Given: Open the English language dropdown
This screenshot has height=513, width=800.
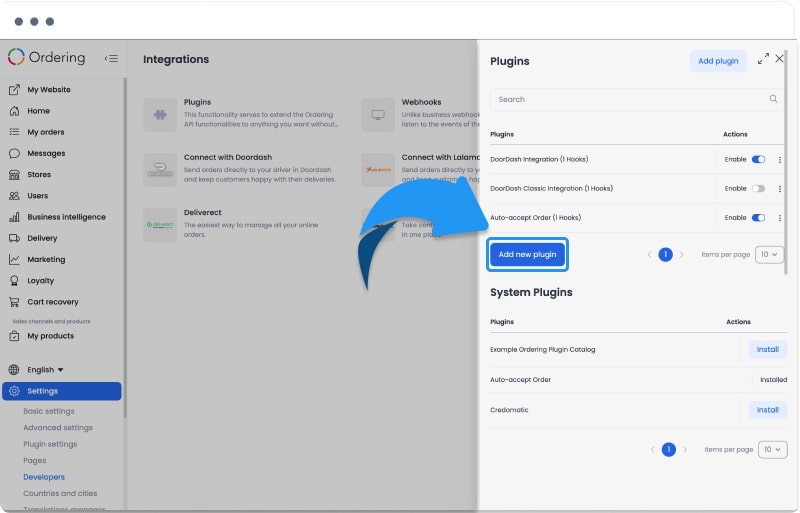Looking at the screenshot, I should [45, 370].
